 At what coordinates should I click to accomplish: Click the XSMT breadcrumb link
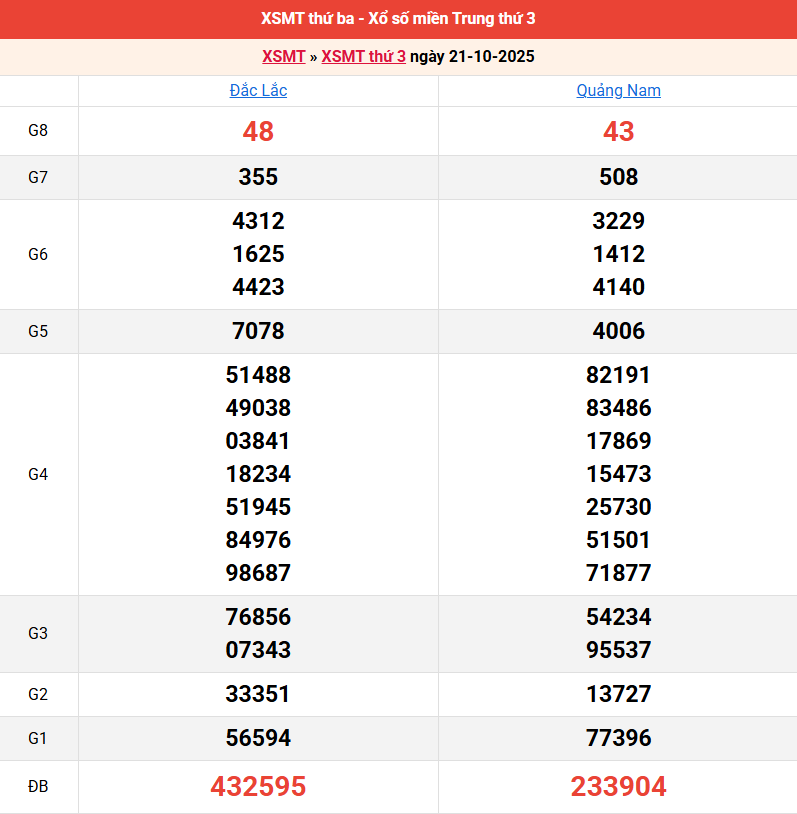click(x=283, y=56)
